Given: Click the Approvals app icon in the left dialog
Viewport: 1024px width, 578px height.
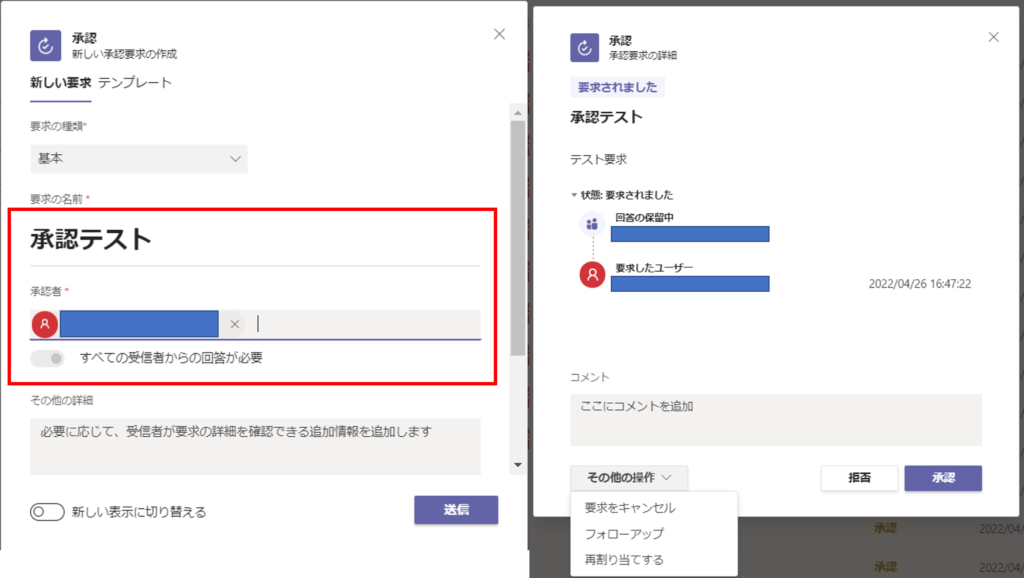Looking at the screenshot, I should [x=46, y=45].
